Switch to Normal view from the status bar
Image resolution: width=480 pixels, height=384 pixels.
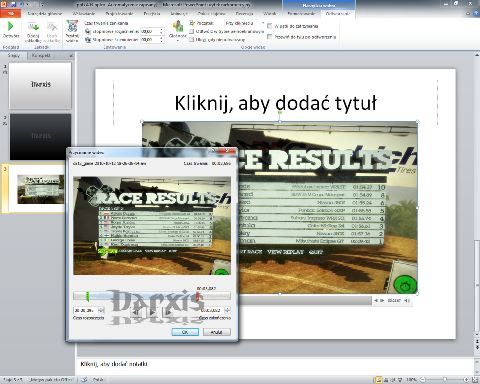pyautogui.click(x=378, y=380)
